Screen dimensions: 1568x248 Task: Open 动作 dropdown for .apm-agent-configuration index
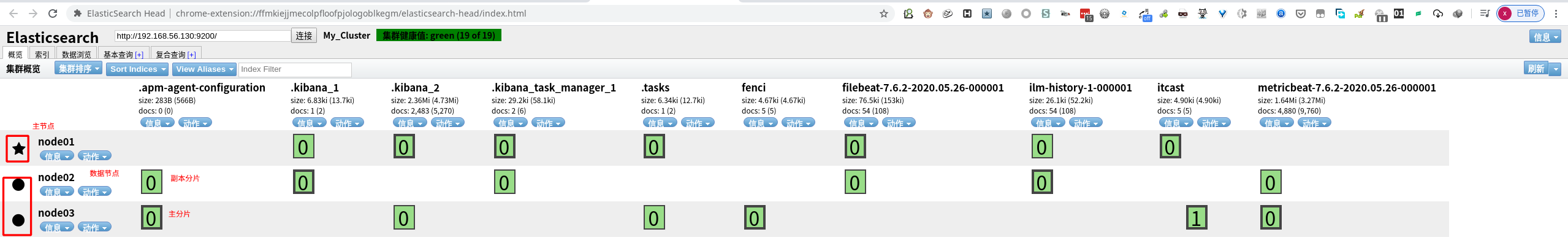tap(195, 123)
